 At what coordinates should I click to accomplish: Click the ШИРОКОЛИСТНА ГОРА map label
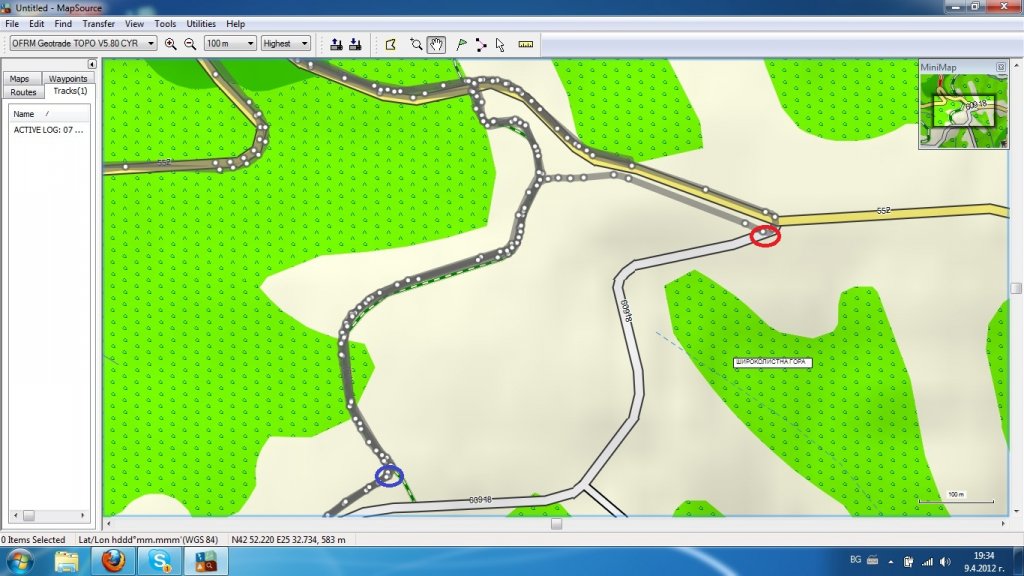coord(773,362)
